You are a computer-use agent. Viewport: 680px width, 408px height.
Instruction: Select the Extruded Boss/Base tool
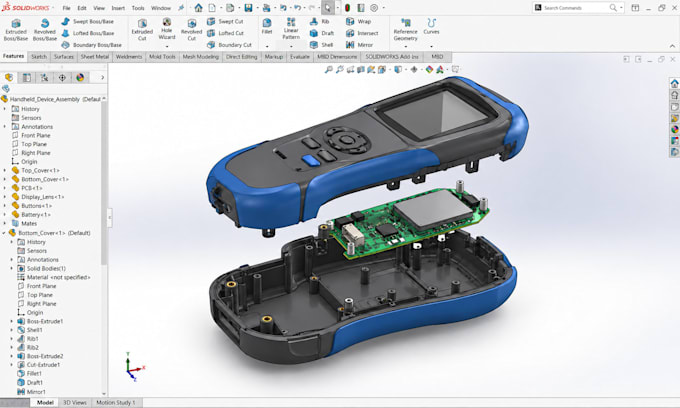[16, 29]
